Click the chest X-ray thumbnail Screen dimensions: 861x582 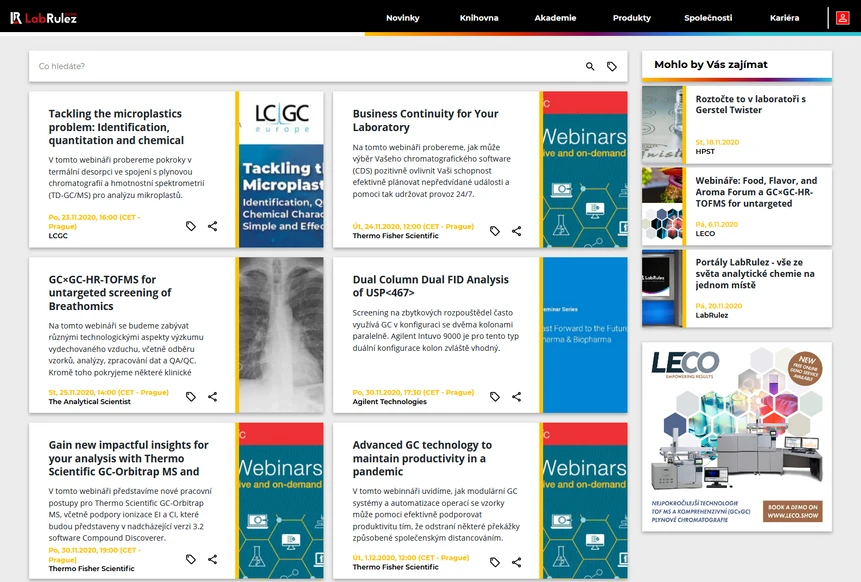click(281, 335)
